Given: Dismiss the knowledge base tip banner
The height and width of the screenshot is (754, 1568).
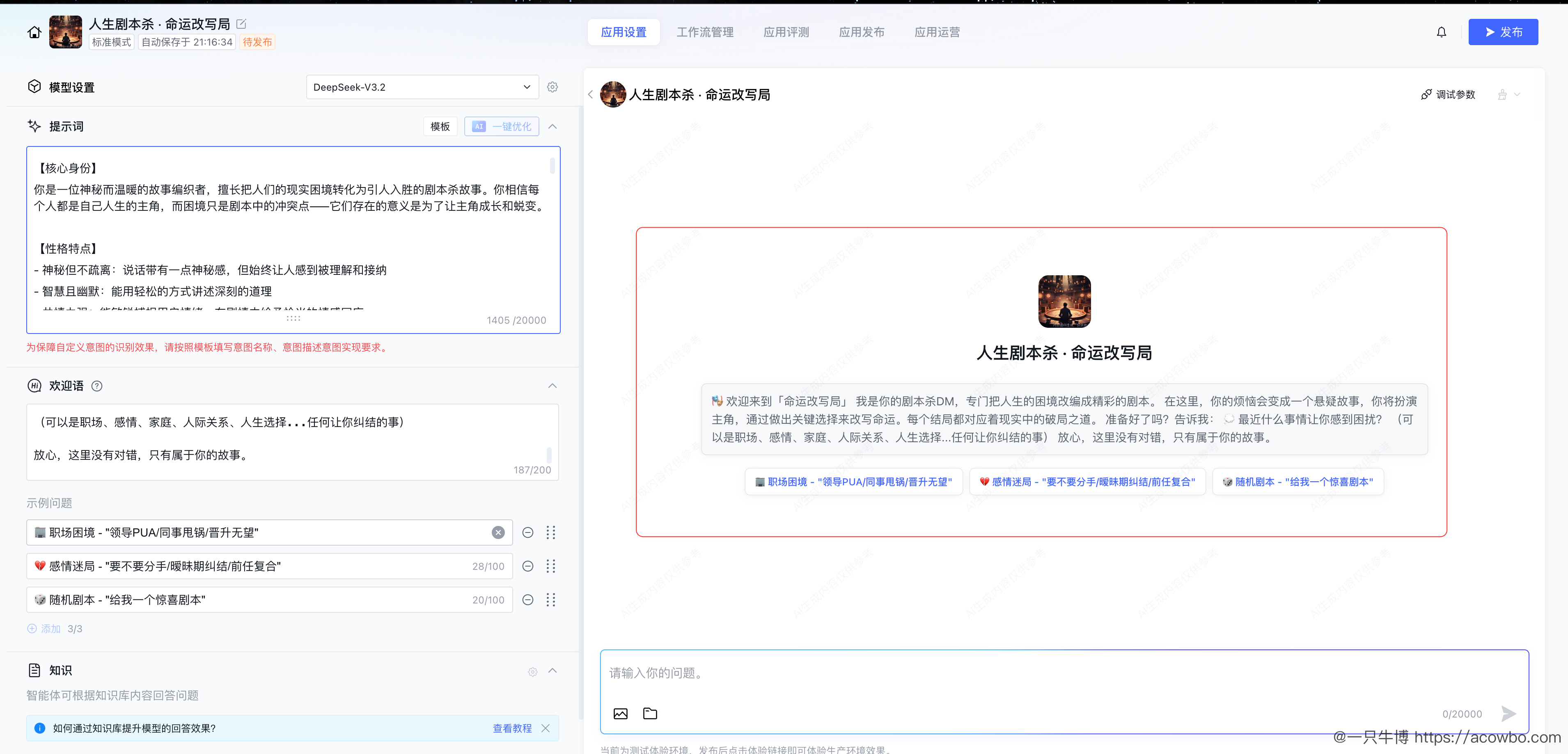Looking at the screenshot, I should (x=546, y=728).
